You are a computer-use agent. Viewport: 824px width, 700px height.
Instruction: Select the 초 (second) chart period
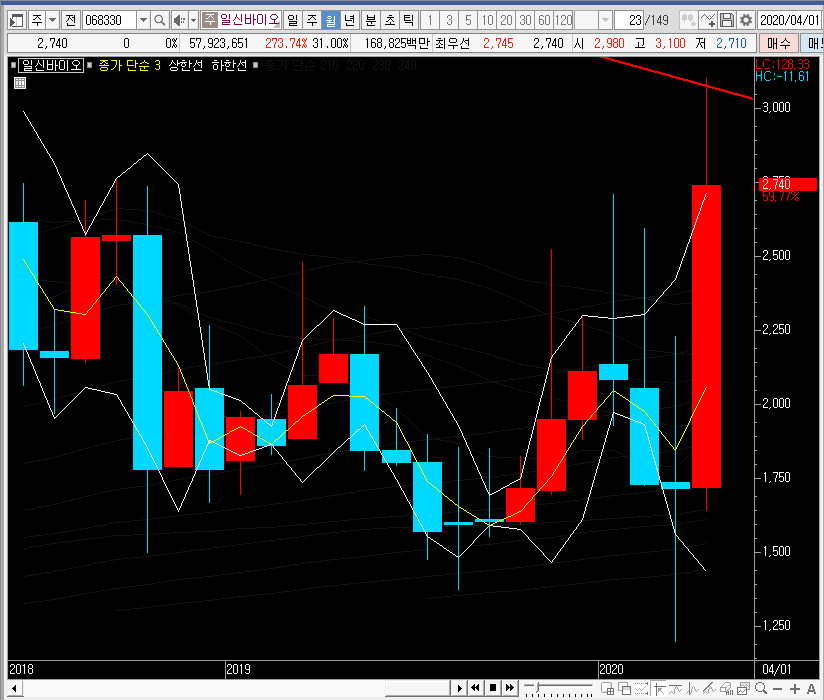pyautogui.click(x=390, y=20)
